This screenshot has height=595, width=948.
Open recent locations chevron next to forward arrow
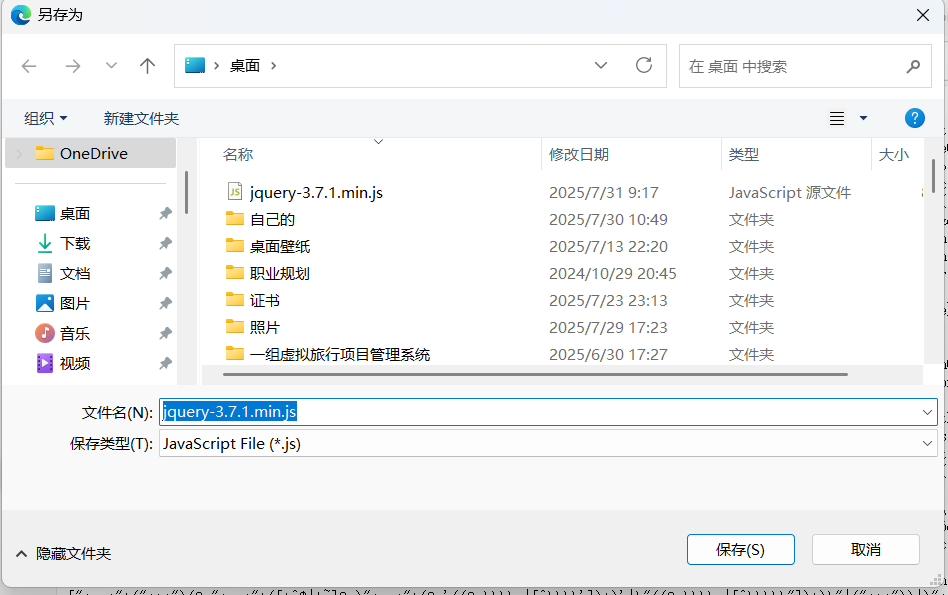point(111,65)
